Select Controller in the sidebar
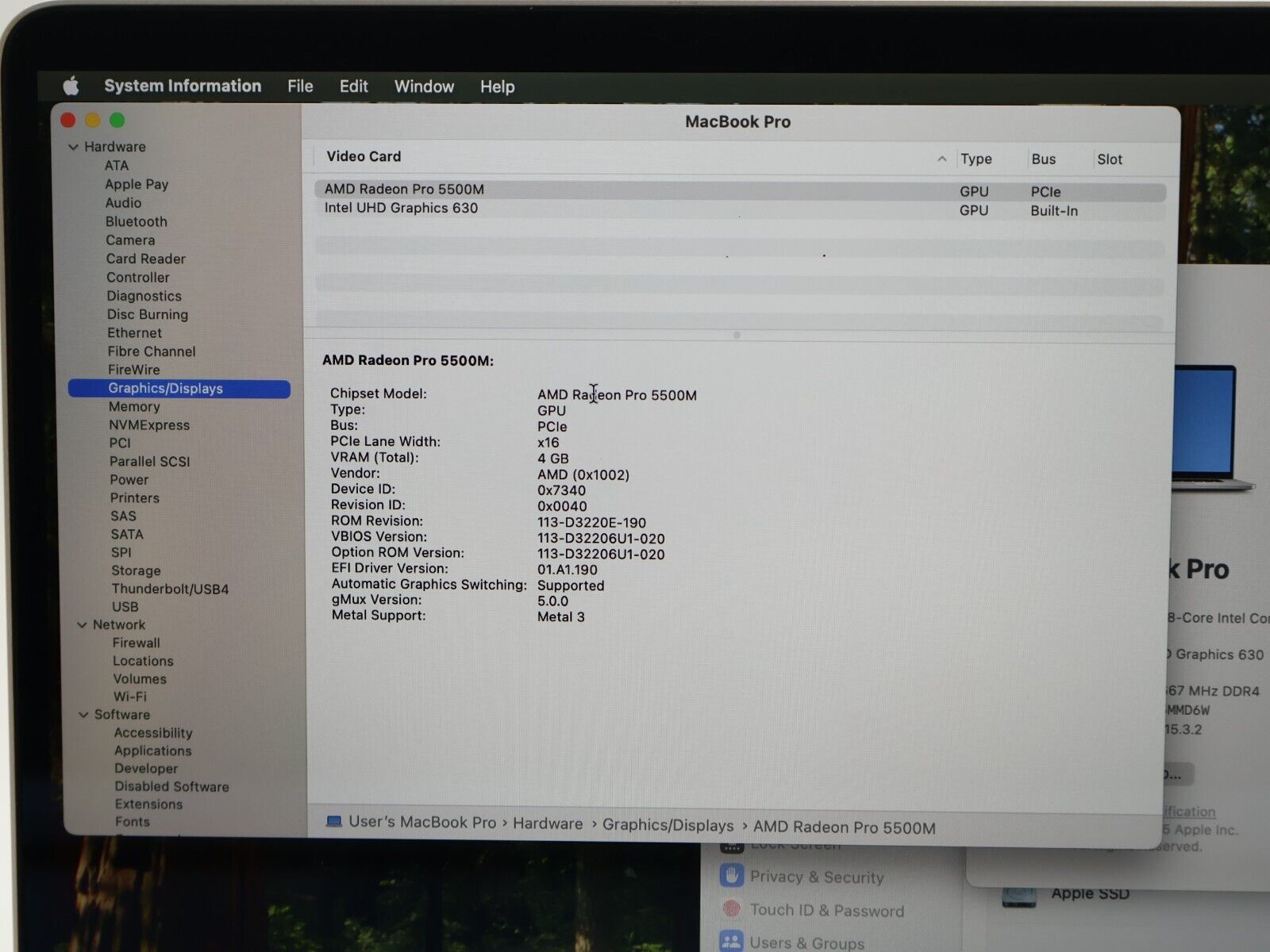Image resolution: width=1270 pixels, height=952 pixels. point(138,277)
